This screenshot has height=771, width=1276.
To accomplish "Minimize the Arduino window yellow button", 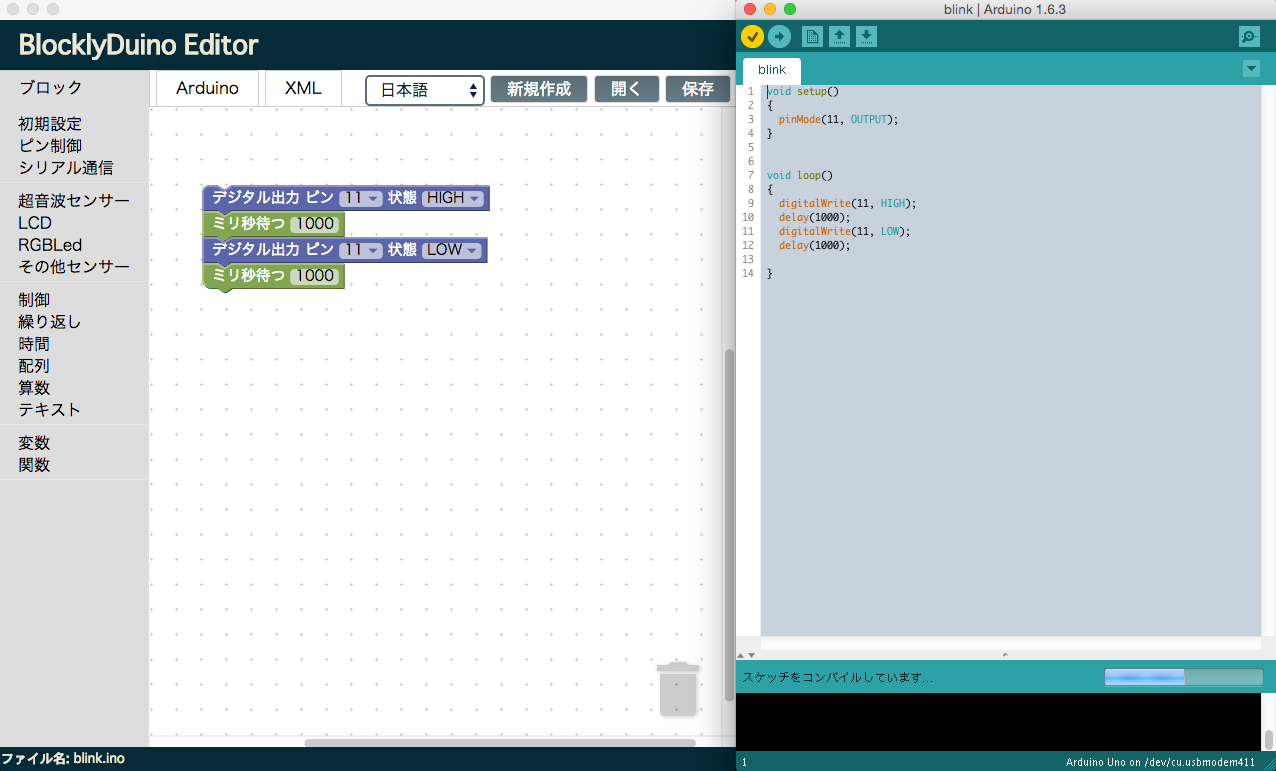I will click(x=770, y=9).
